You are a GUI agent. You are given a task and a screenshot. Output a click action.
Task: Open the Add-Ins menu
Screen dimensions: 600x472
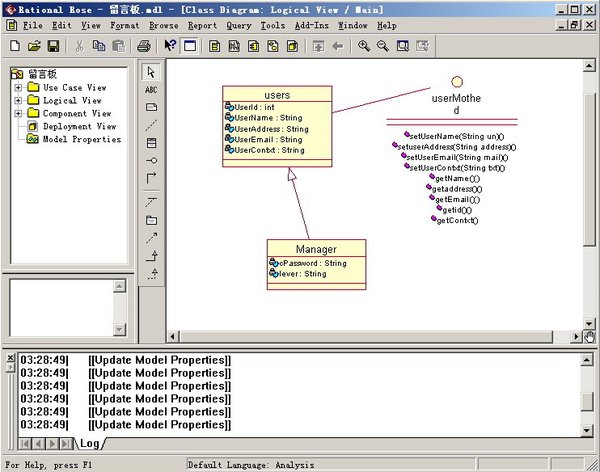click(311, 26)
